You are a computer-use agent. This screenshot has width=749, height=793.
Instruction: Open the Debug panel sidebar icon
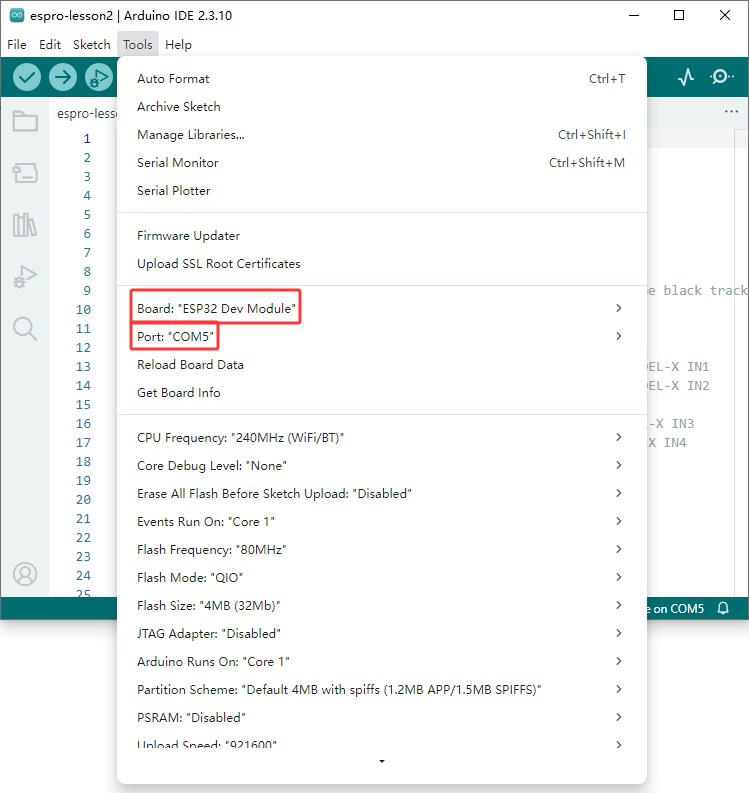25,277
